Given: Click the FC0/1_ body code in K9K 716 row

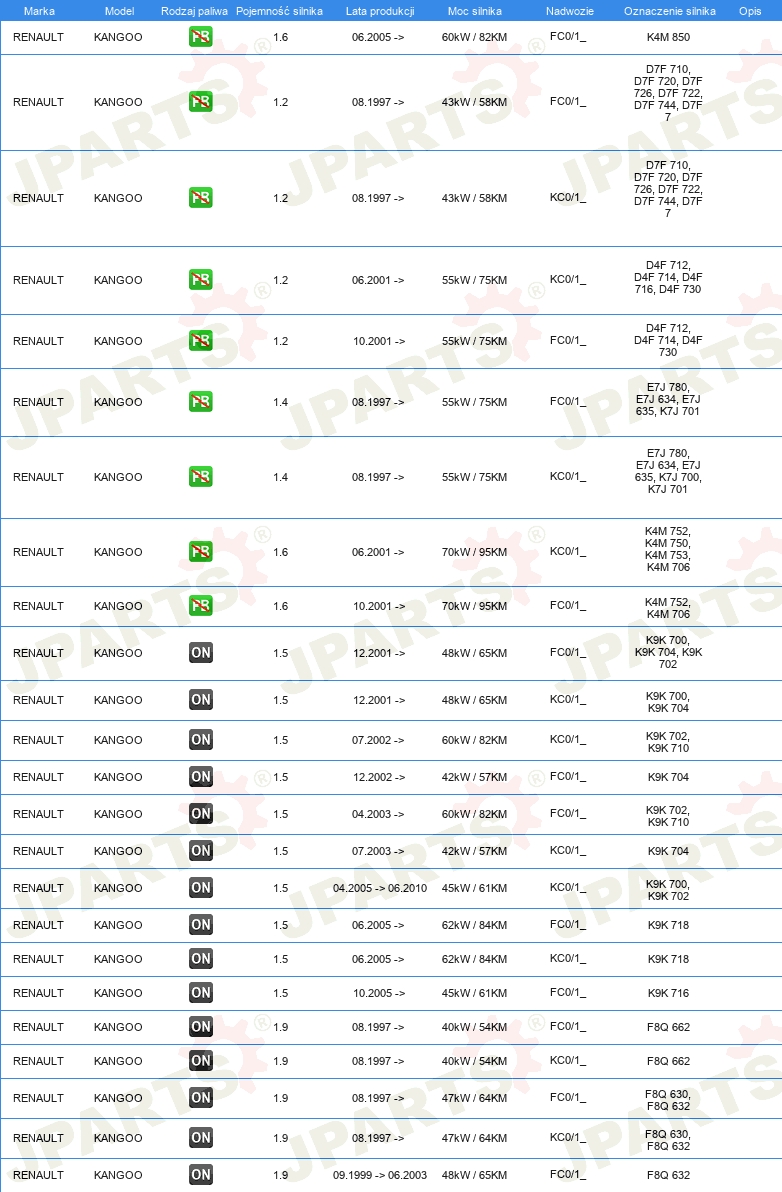Looking at the screenshot, I should coord(568,993).
